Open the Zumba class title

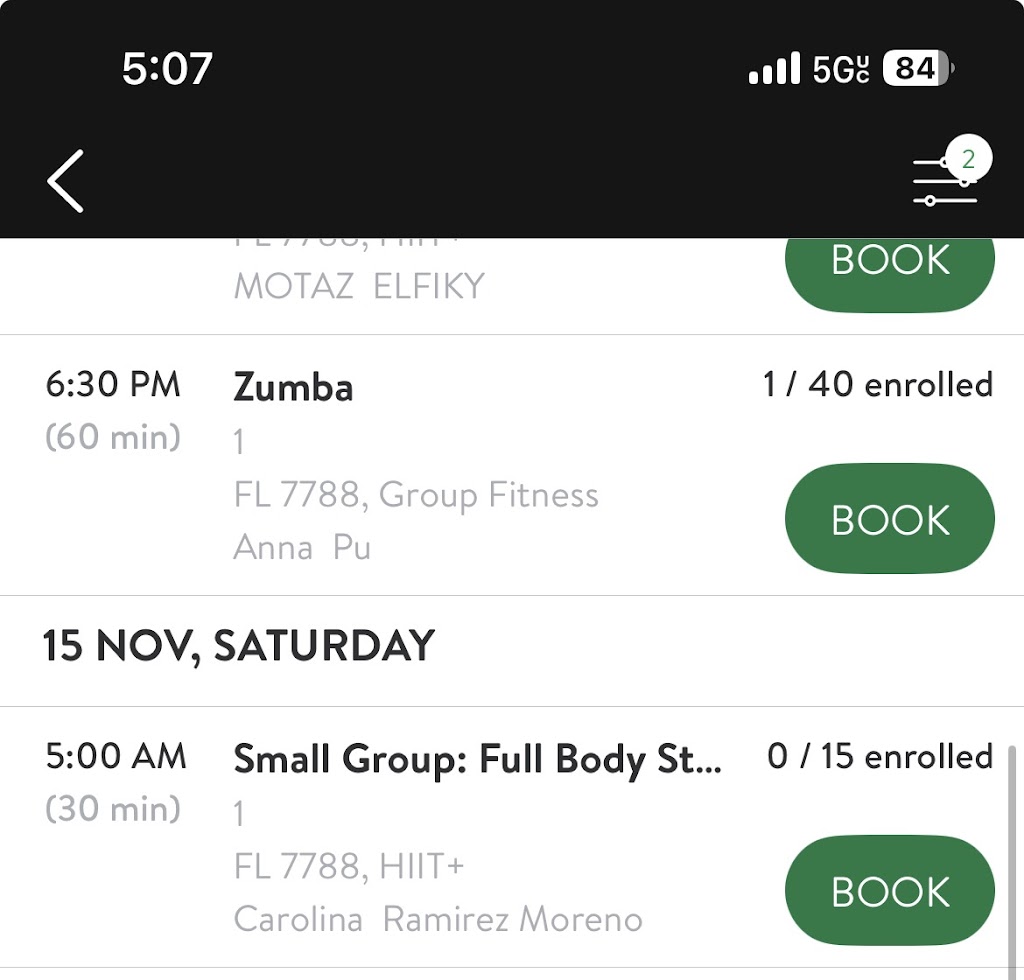click(x=293, y=388)
